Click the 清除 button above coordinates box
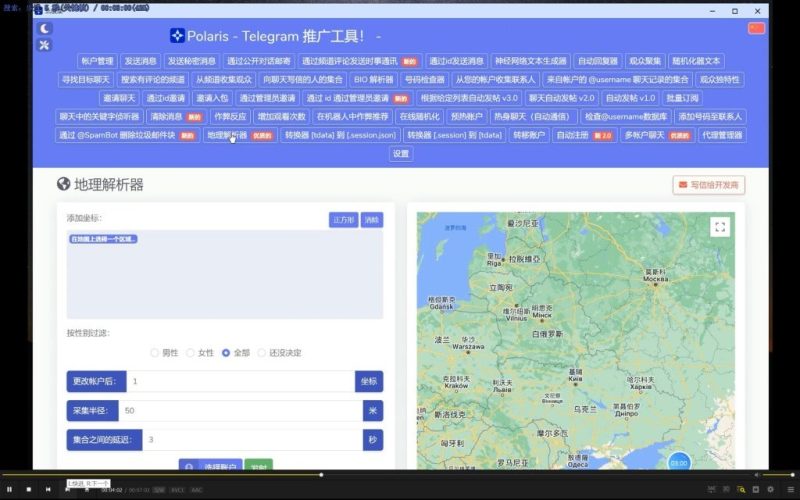 [372, 220]
